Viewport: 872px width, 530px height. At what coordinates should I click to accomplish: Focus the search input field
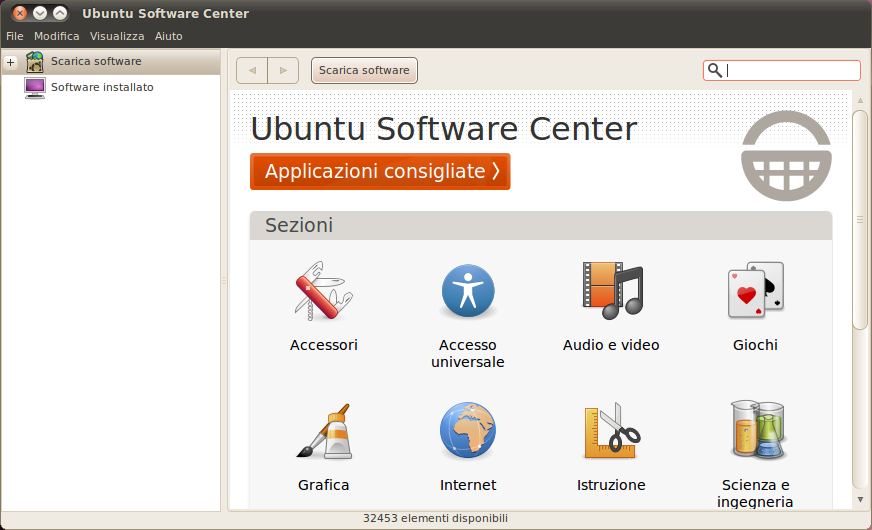[781, 71]
